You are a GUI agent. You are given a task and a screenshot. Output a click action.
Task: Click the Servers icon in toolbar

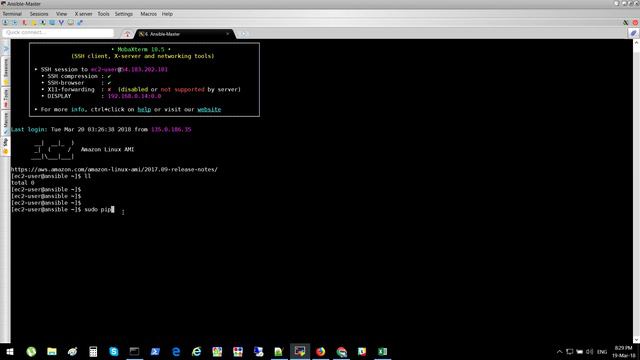(14, 22)
